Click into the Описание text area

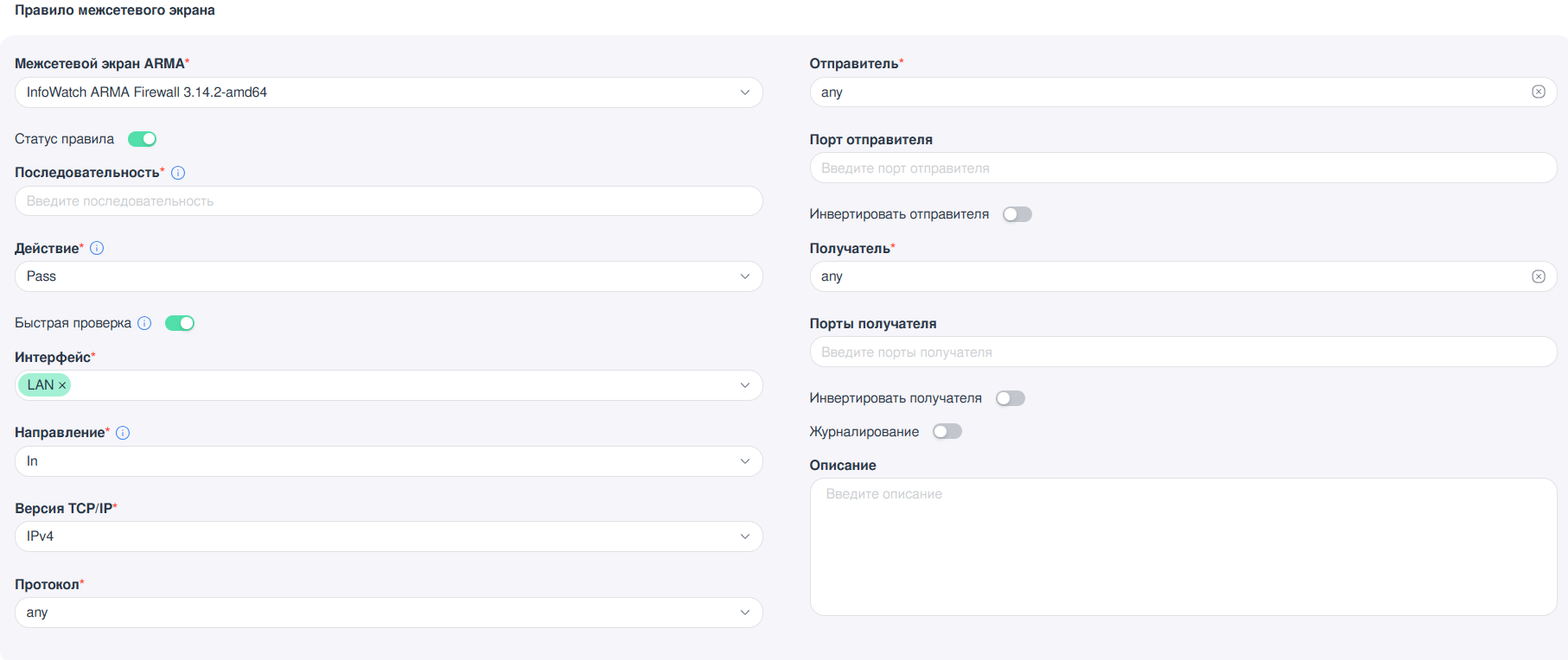(1182, 547)
